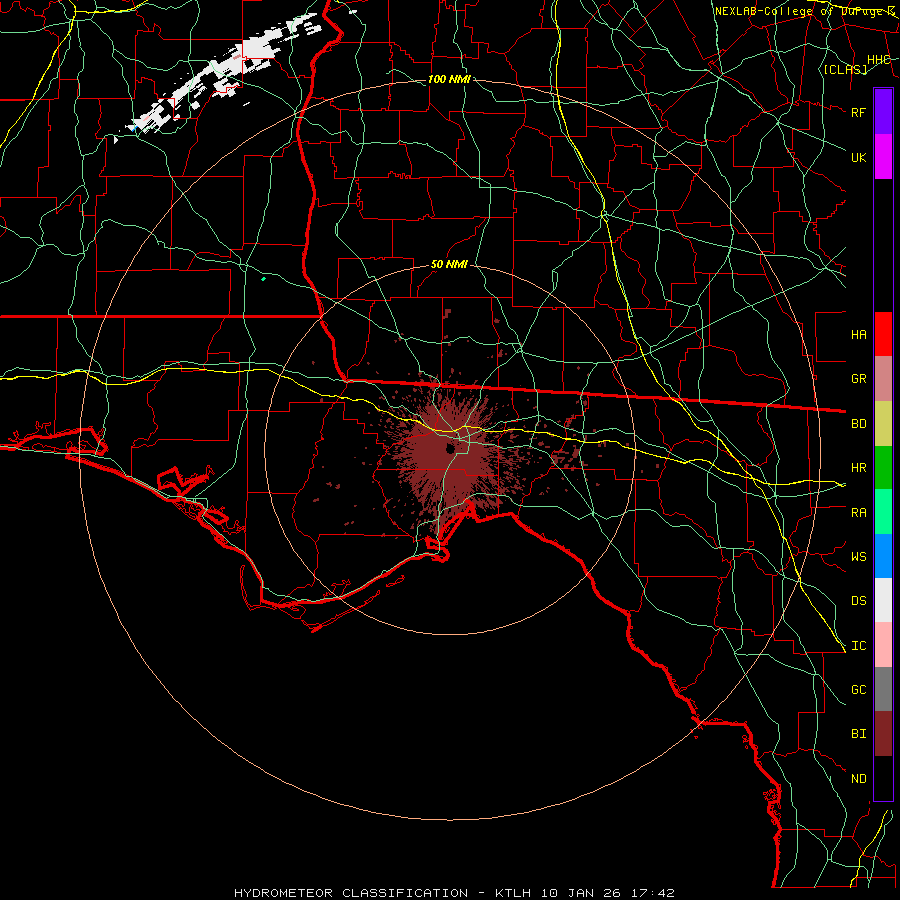Click the GR legend label text

[x=859, y=379]
